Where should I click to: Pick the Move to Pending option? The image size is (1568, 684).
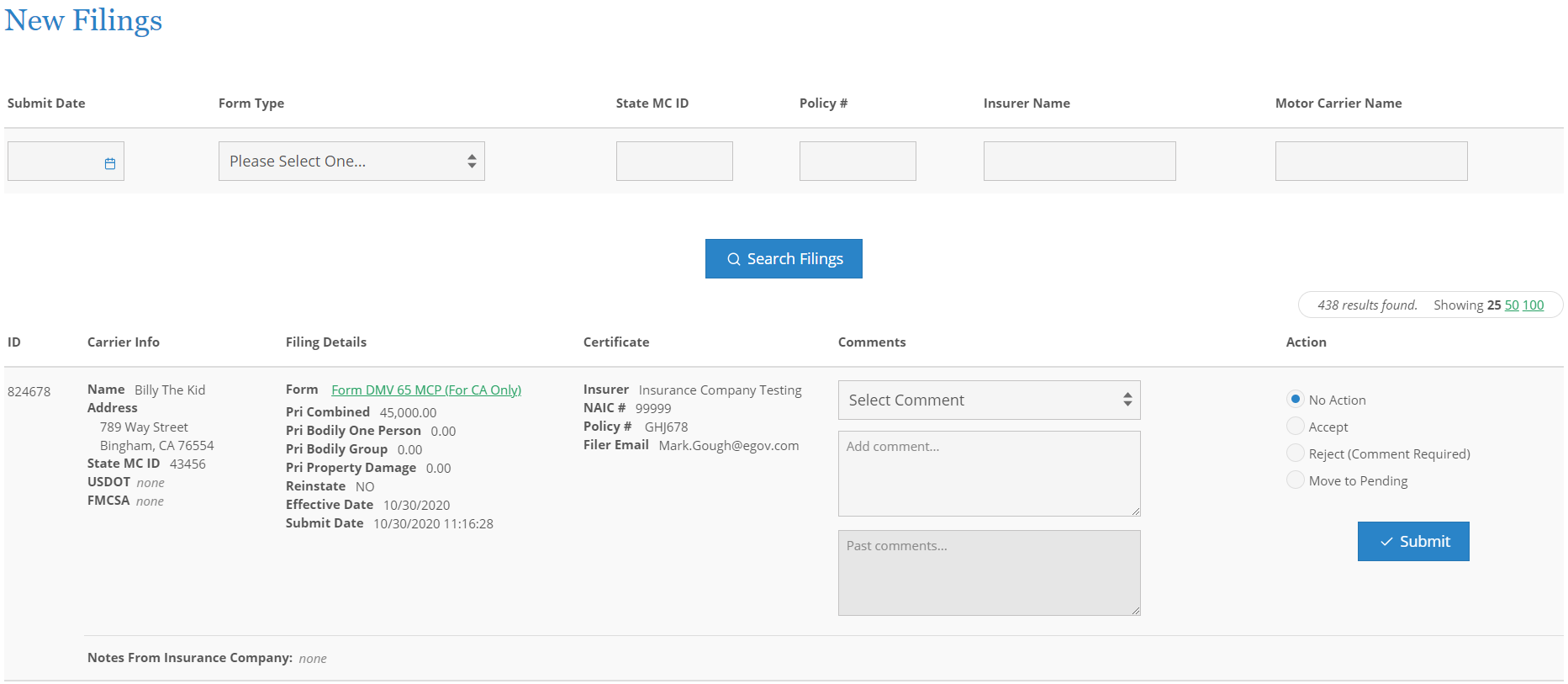(1296, 480)
